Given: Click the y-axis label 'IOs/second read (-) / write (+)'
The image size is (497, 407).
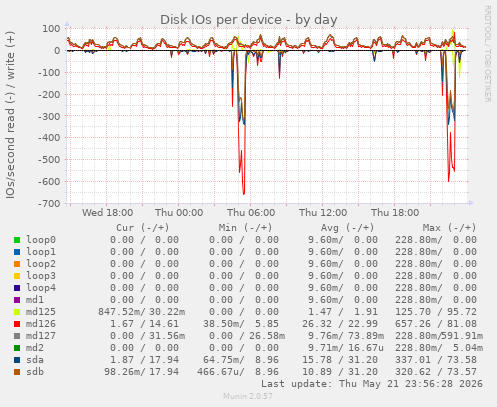Looking at the screenshot, I should (x=11, y=115).
